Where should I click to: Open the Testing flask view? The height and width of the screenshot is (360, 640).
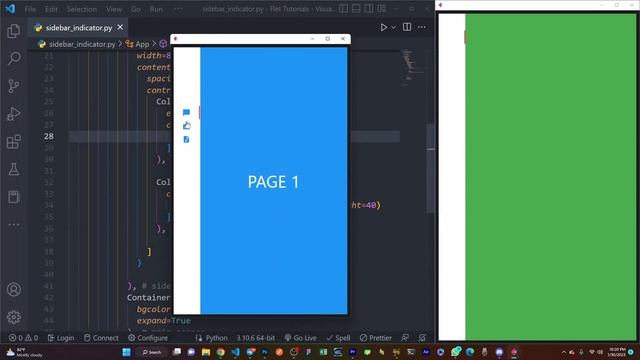[13, 169]
